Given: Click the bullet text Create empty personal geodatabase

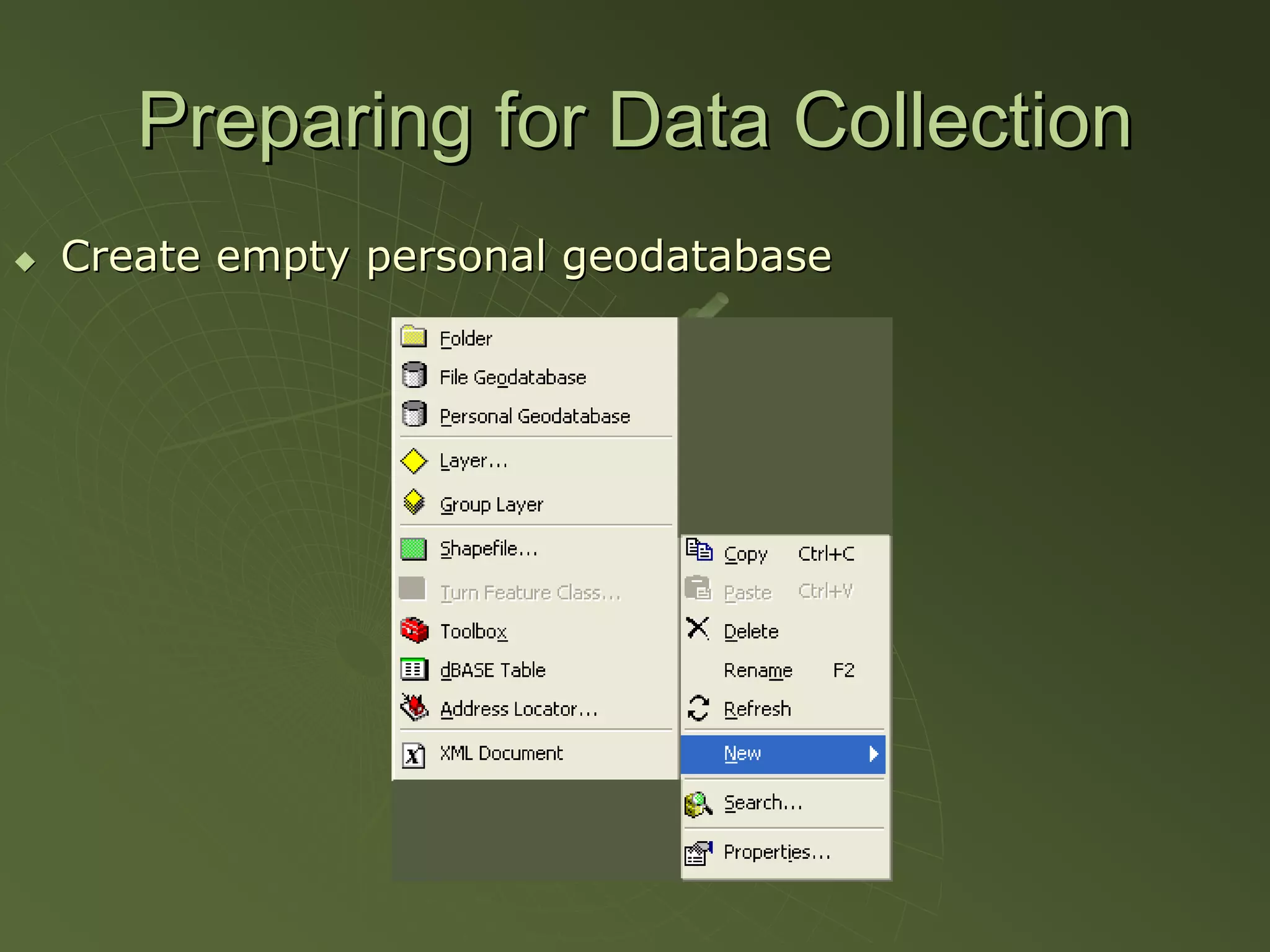Looking at the screenshot, I should tap(446, 256).
